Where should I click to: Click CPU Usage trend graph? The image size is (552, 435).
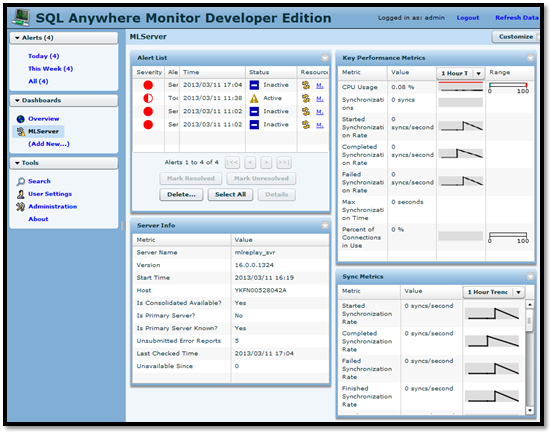pos(460,87)
